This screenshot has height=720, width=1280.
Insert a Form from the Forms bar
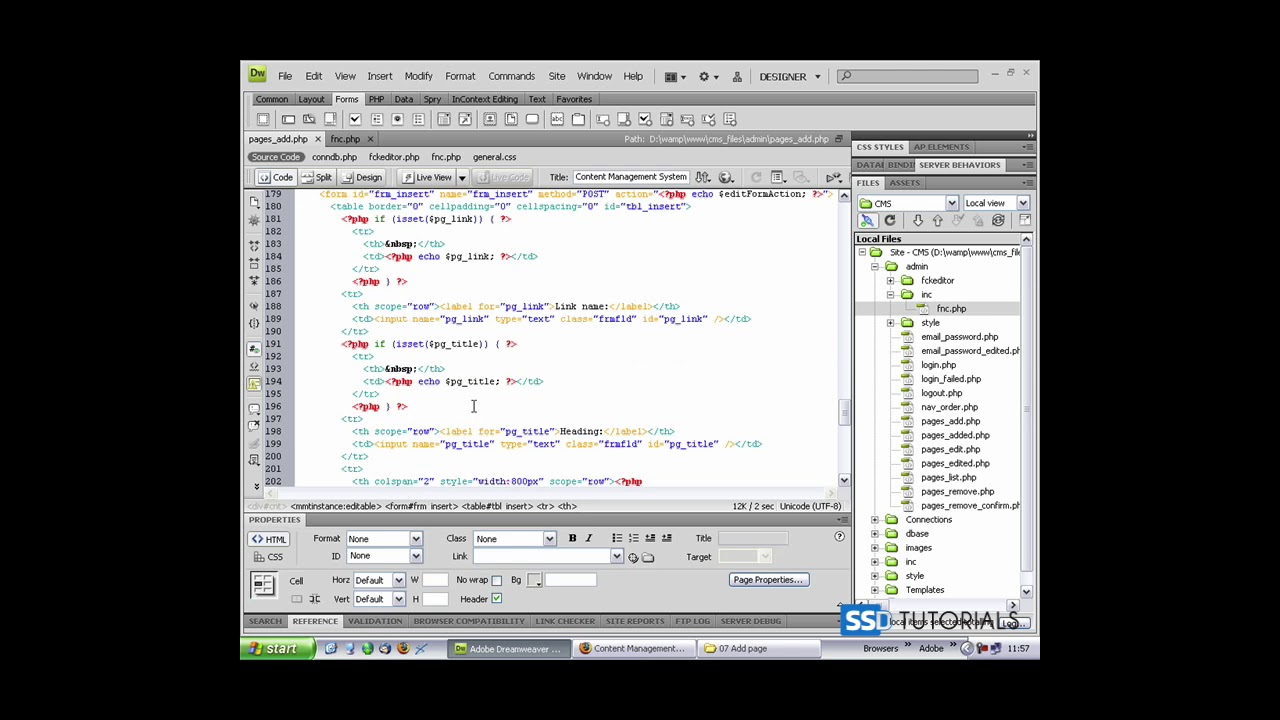click(263, 119)
